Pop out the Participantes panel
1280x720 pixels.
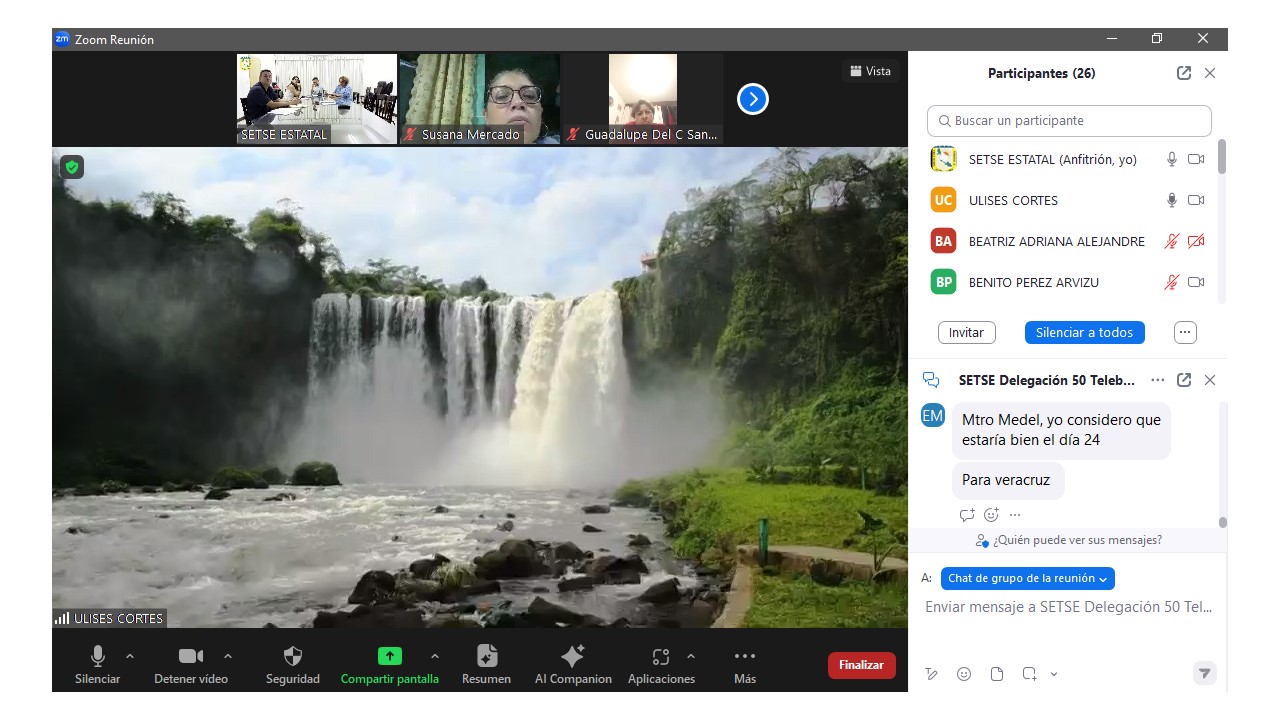tap(1184, 73)
